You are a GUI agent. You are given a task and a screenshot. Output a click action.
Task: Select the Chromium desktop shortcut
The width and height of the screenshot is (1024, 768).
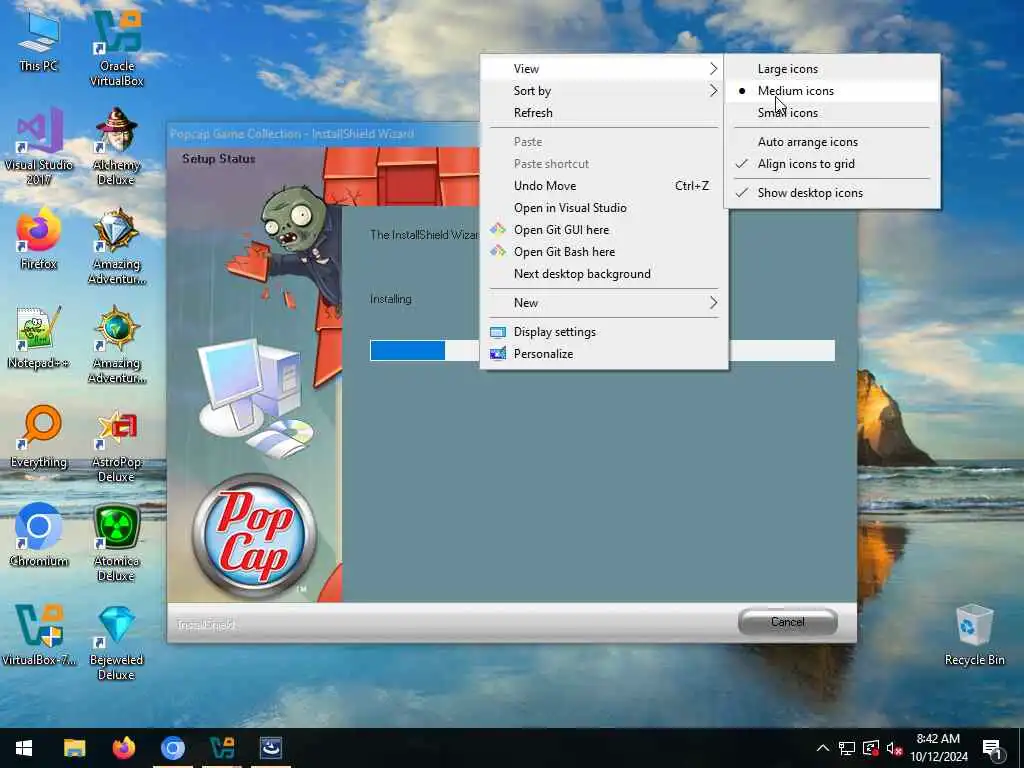point(39,536)
